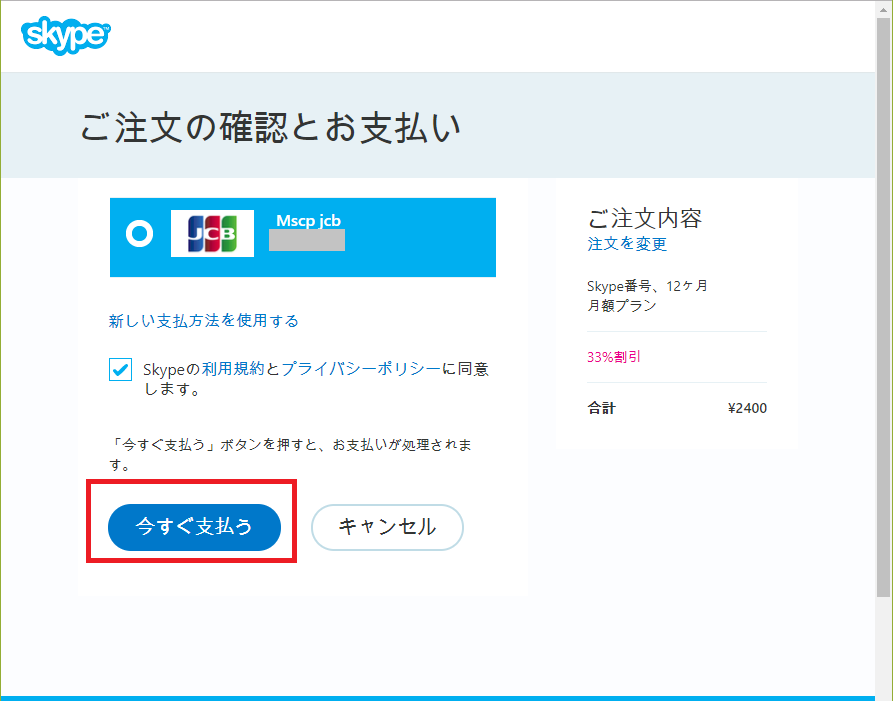Click the ご注文内容 heading
893x701 pixels.
pos(645,219)
